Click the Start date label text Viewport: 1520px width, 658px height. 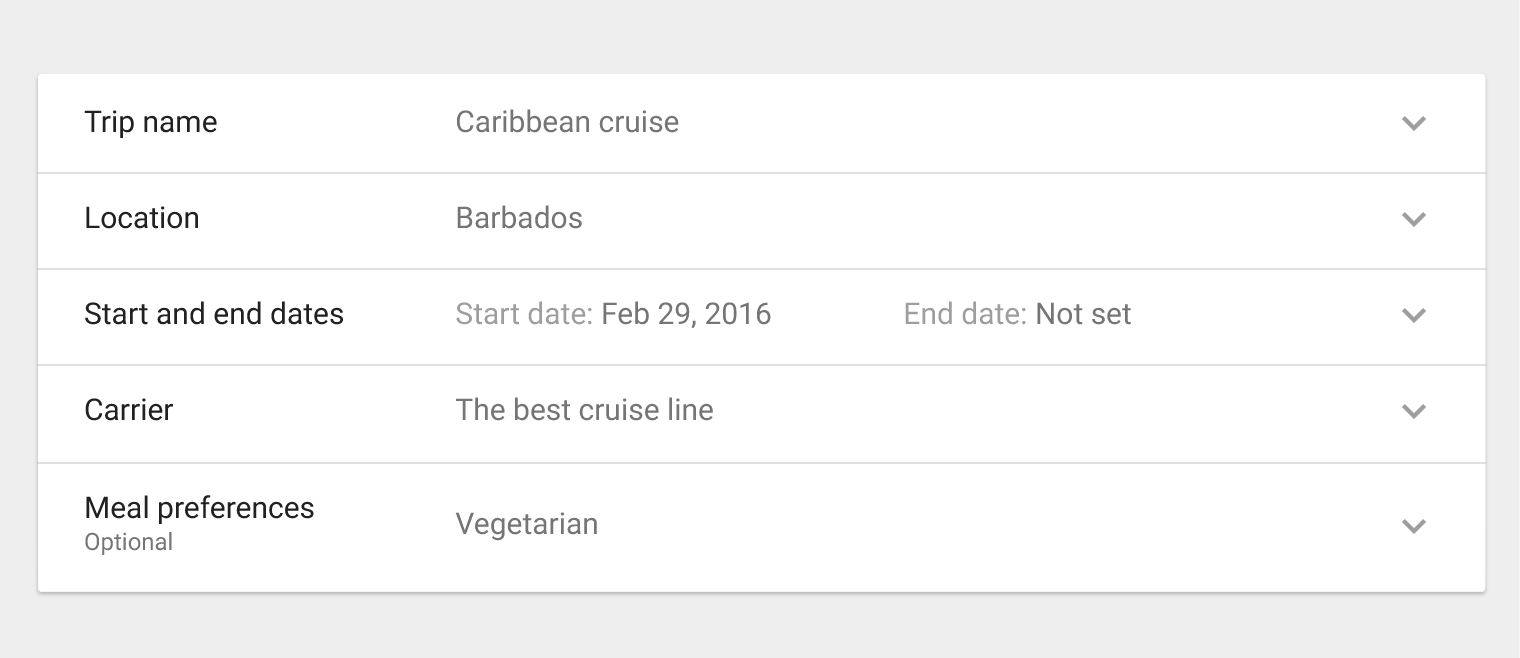[x=524, y=314]
